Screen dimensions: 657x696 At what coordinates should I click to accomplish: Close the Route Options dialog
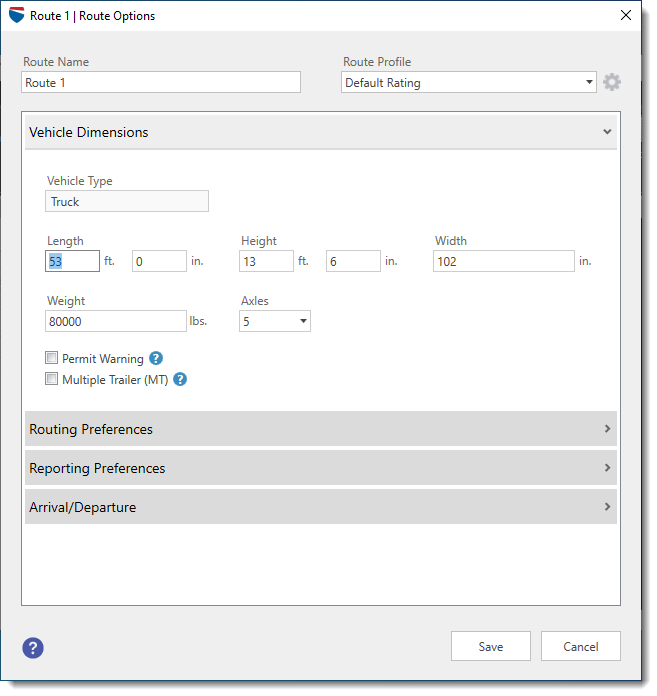pyautogui.click(x=626, y=16)
